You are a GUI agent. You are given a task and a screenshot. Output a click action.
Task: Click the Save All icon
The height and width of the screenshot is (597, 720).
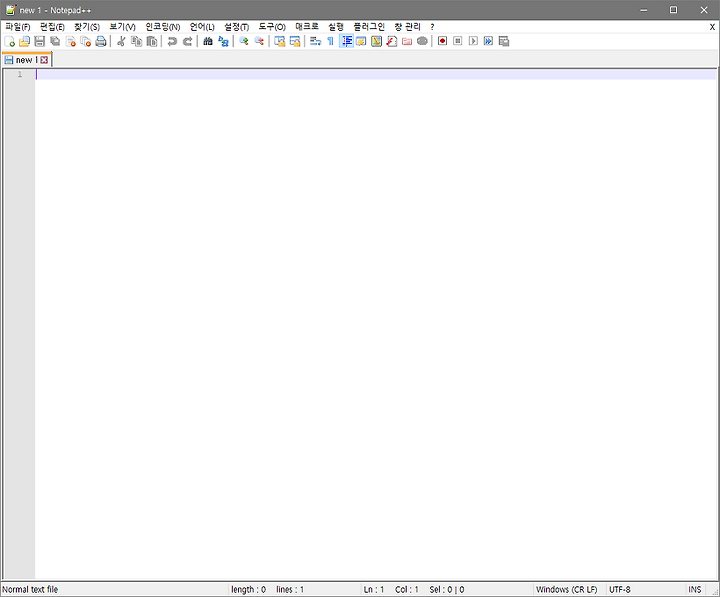point(55,41)
